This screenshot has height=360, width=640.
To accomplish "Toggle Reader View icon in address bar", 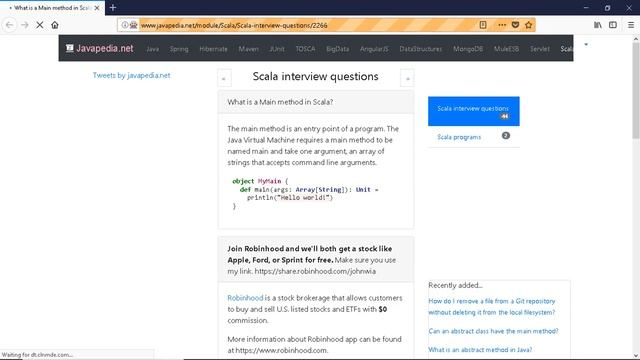I will click(x=483, y=25).
